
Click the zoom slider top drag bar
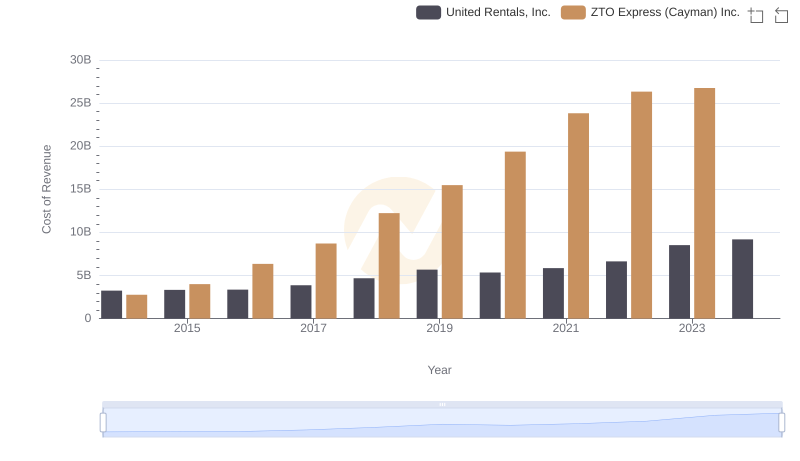(x=442, y=404)
